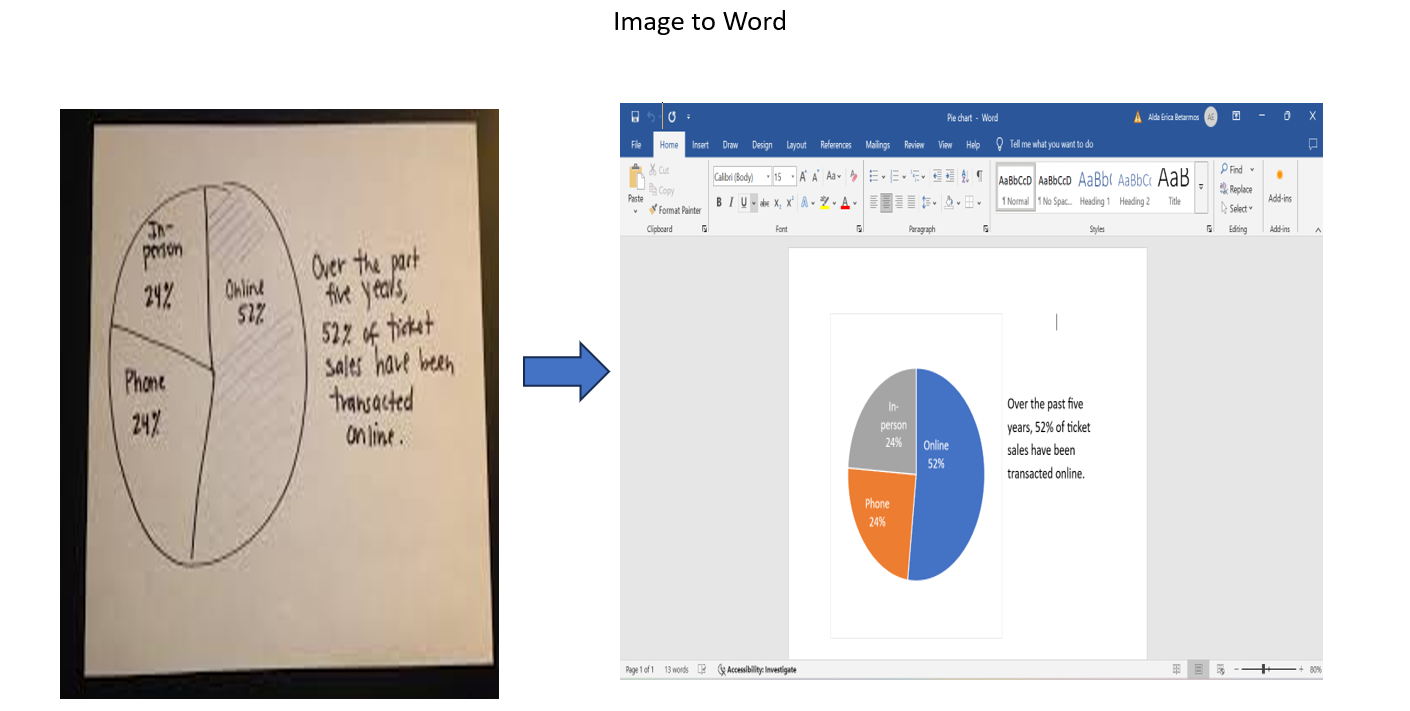Click the Align Right icon

pos(898,203)
